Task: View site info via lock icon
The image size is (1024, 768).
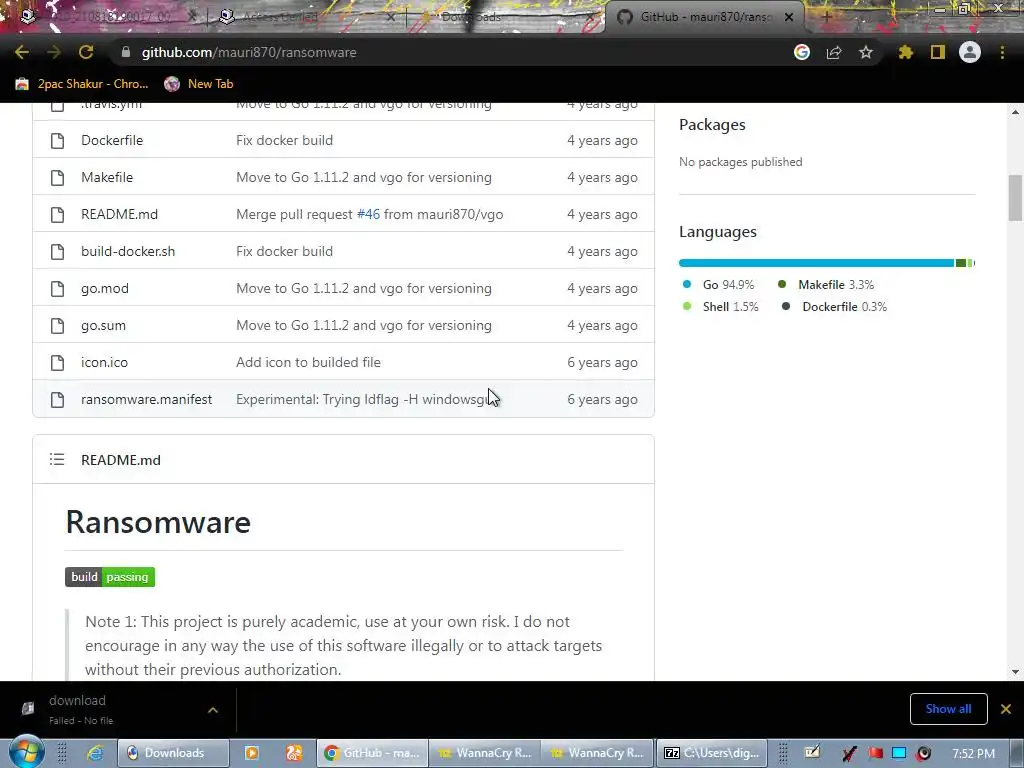Action: pyautogui.click(x=126, y=52)
